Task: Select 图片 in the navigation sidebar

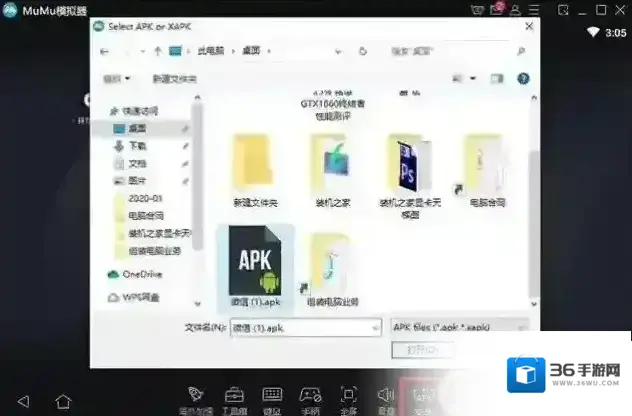Action: (137, 181)
